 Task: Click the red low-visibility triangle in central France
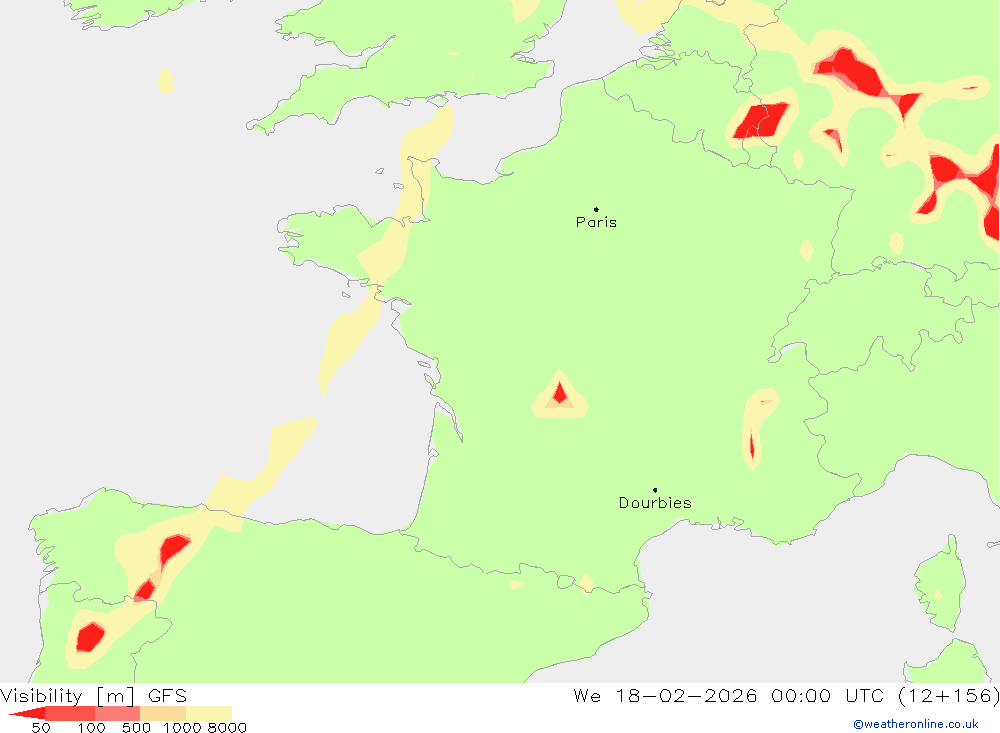(560, 394)
